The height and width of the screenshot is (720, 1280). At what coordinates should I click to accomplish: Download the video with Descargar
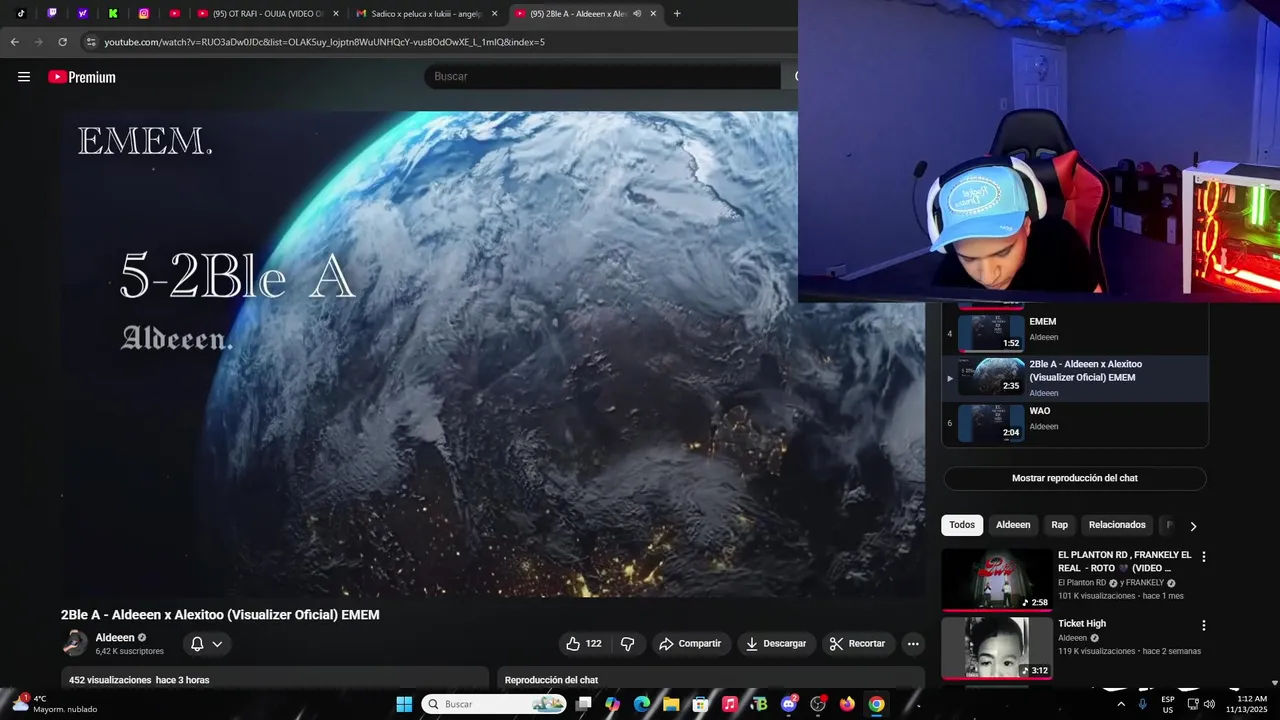tap(776, 644)
